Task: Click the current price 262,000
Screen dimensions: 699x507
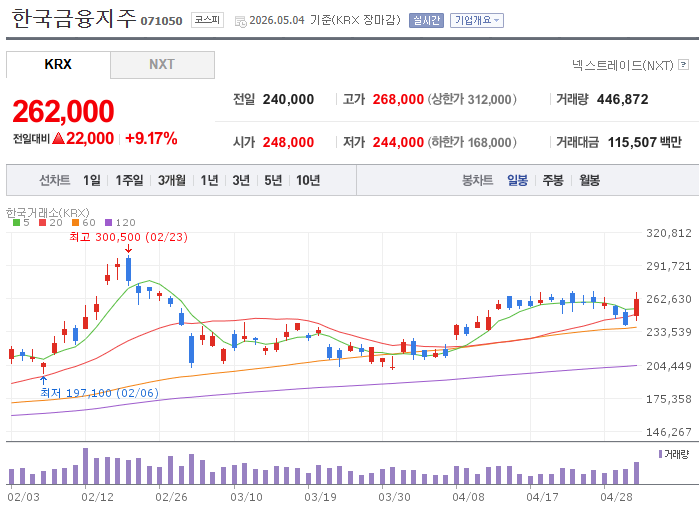Action: click(x=63, y=111)
